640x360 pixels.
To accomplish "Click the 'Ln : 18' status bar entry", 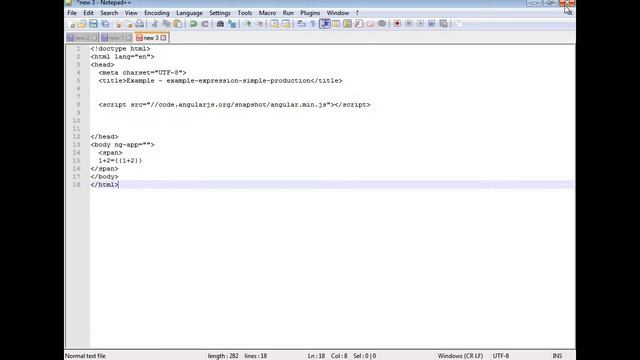I will pos(316,356).
